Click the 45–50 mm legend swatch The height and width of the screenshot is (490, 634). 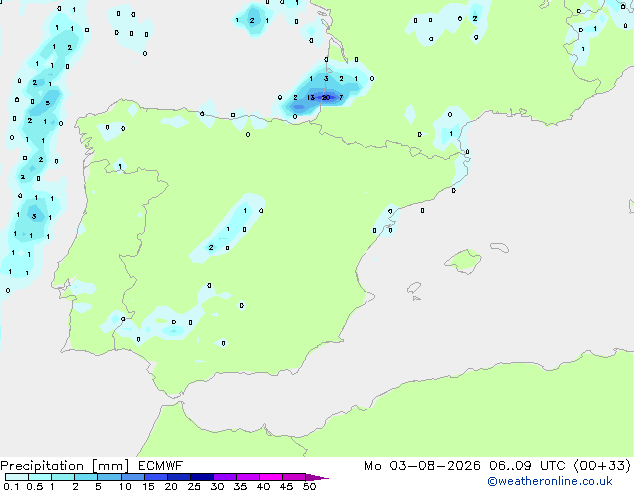(294, 477)
